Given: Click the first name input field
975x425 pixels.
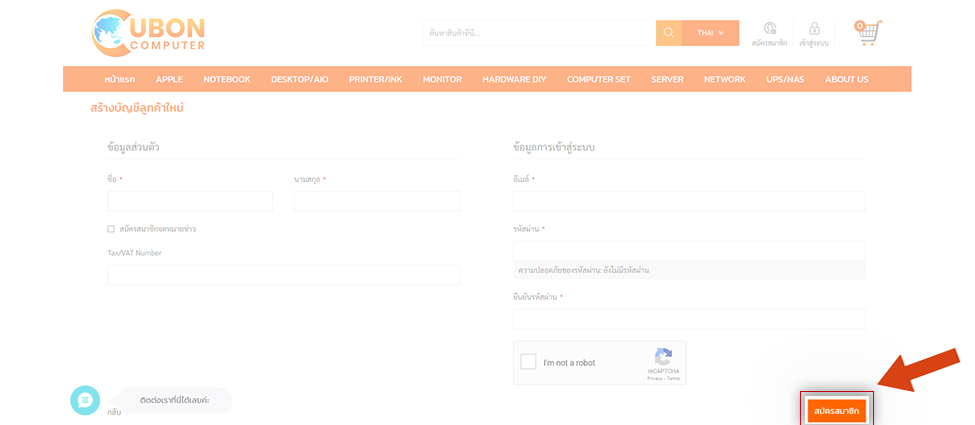Looking at the screenshot, I should 190,201.
